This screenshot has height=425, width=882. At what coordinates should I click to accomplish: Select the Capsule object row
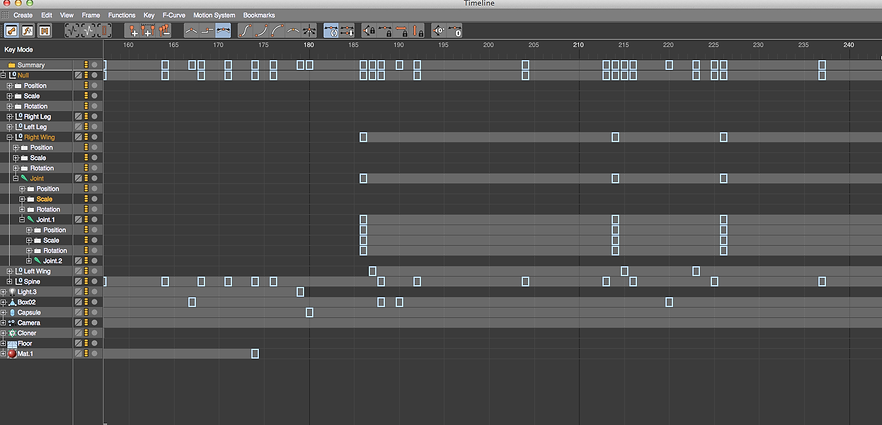click(x=29, y=313)
